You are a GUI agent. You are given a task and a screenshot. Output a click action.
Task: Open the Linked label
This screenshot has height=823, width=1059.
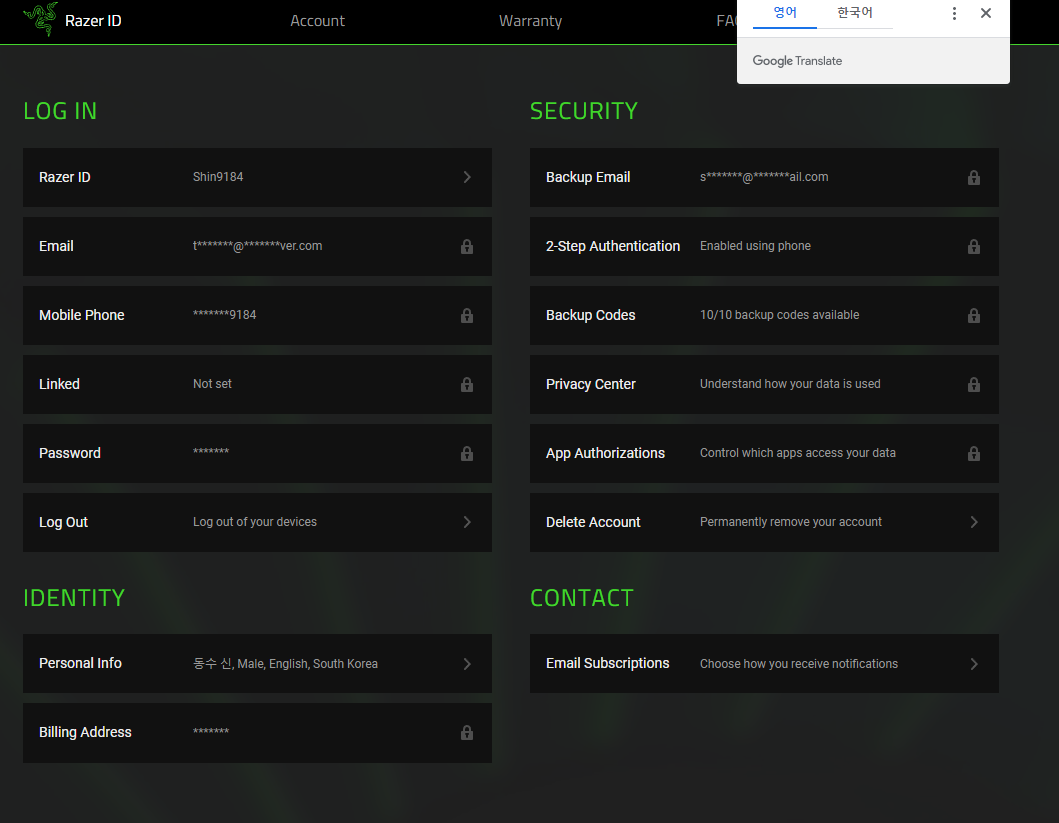(59, 384)
